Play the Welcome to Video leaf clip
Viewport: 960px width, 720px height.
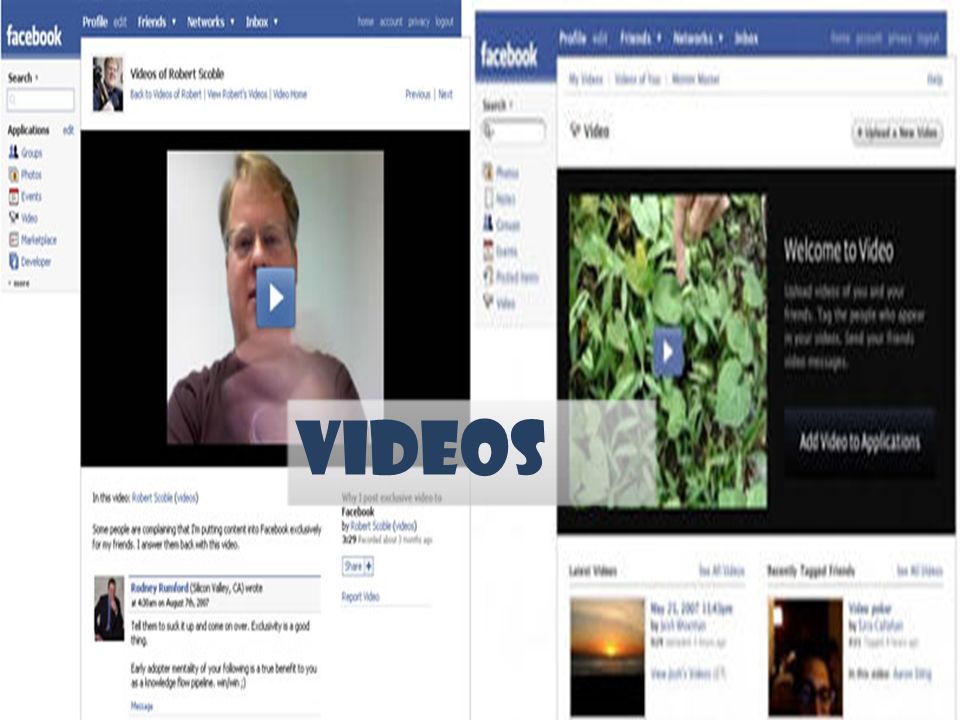(668, 351)
